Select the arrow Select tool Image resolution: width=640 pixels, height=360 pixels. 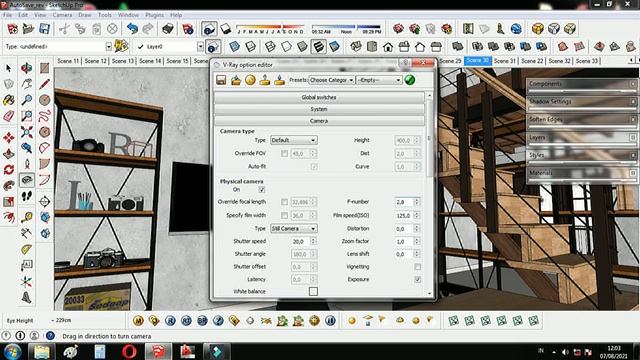tap(9, 68)
